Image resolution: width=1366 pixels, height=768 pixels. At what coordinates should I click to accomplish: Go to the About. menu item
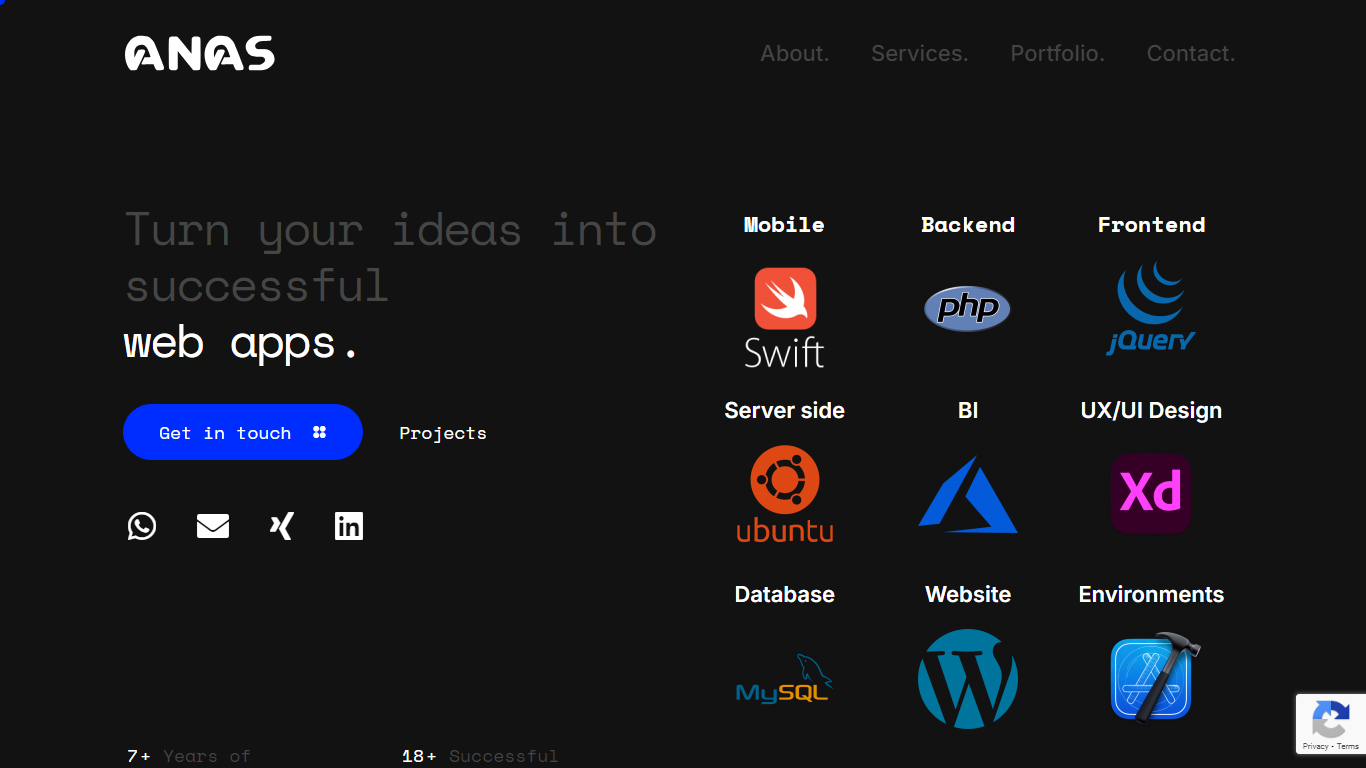795,54
